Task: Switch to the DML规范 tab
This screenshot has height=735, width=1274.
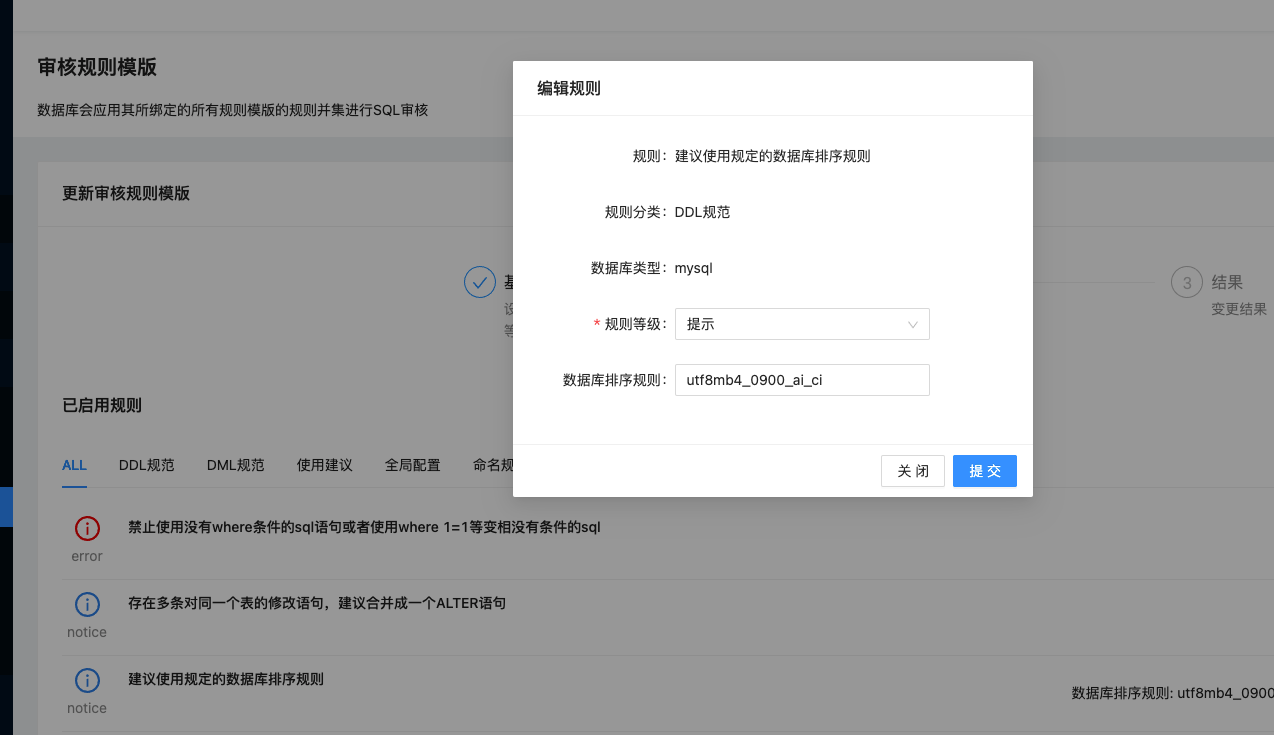Action: tap(235, 465)
